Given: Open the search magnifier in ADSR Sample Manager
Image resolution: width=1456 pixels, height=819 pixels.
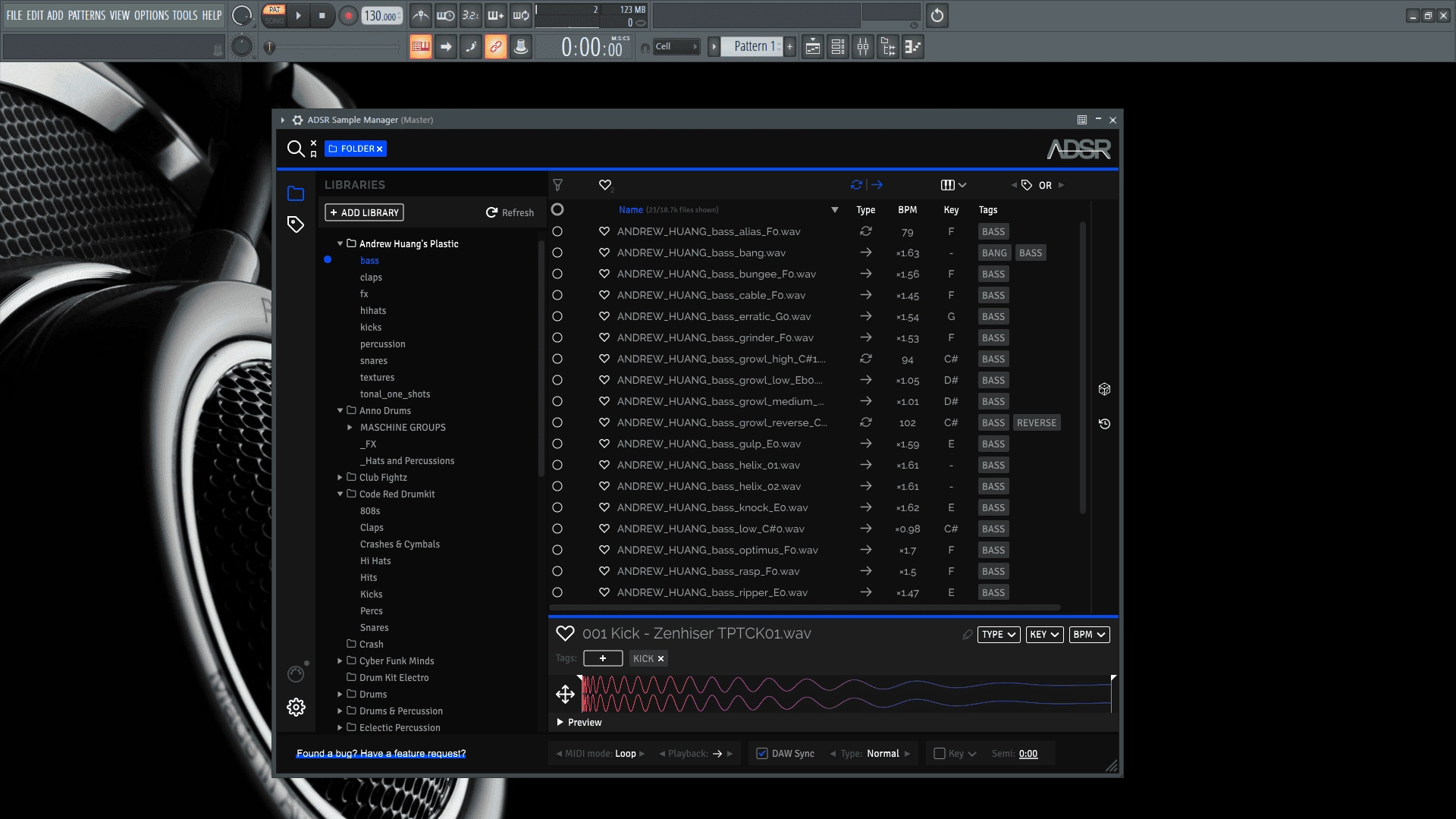Looking at the screenshot, I should pyautogui.click(x=295, y=149).
